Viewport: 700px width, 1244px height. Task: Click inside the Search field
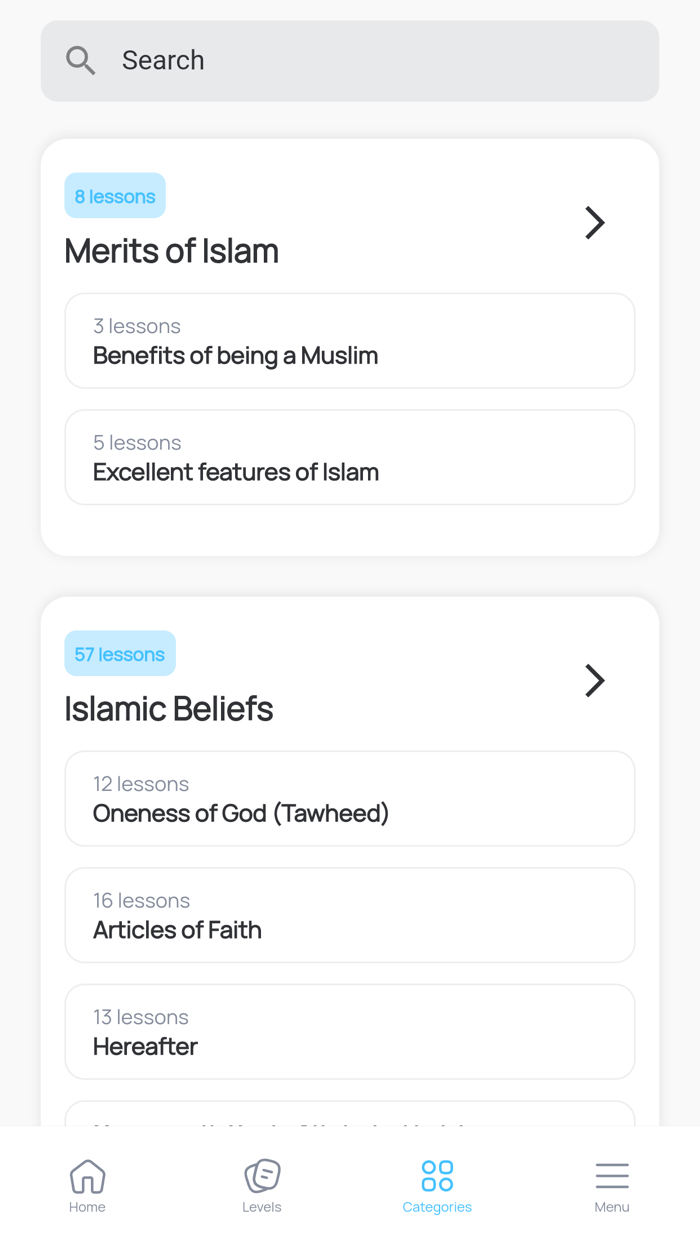(349, 60)
